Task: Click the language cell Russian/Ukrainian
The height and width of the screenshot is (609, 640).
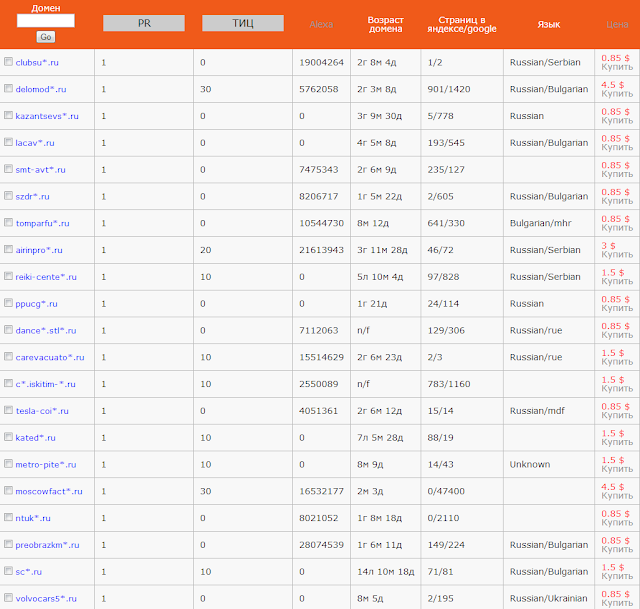Action: tap(549, 599)
